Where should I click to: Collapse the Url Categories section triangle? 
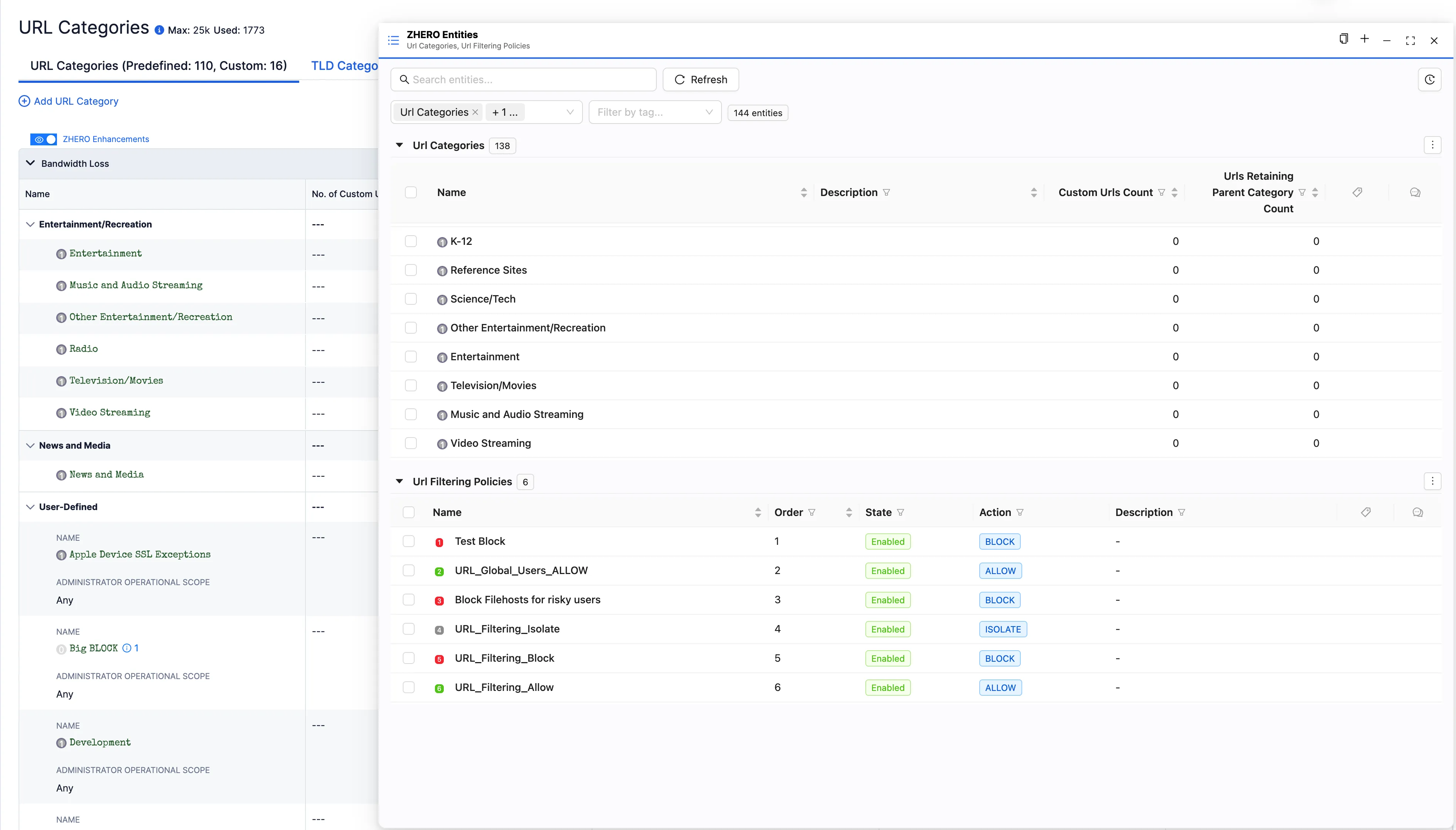[399, 145]
